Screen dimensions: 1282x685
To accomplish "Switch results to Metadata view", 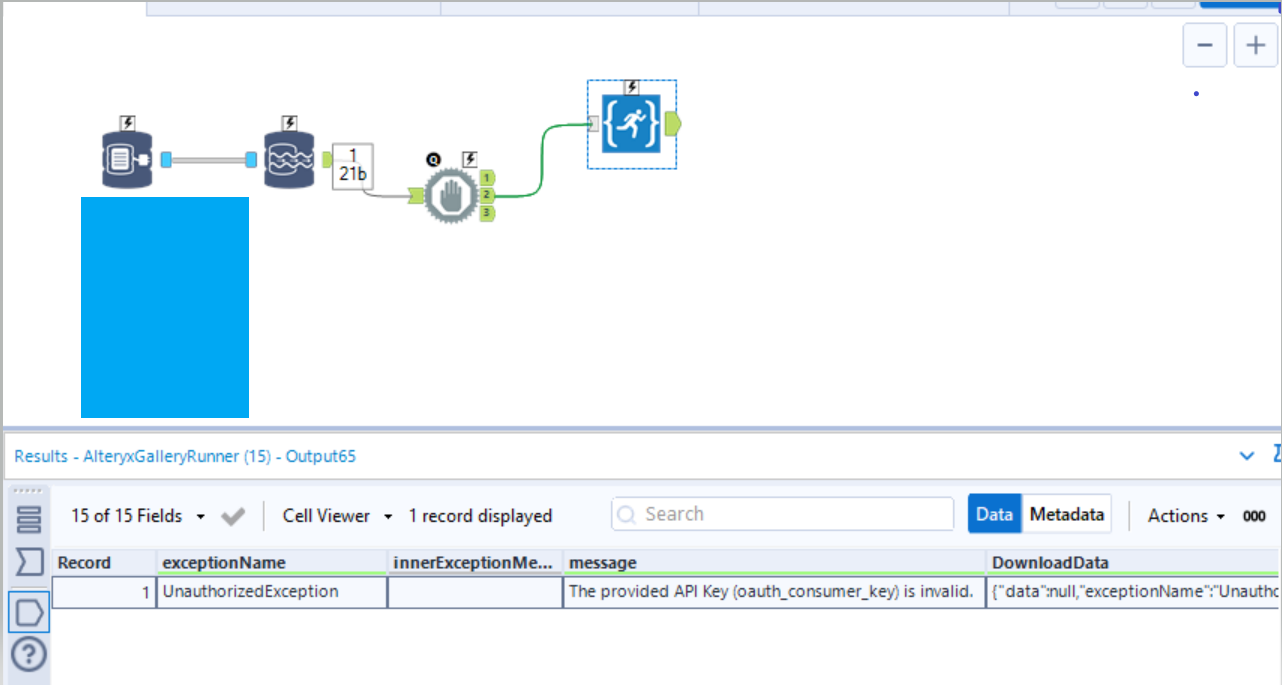I will 1066,514.
